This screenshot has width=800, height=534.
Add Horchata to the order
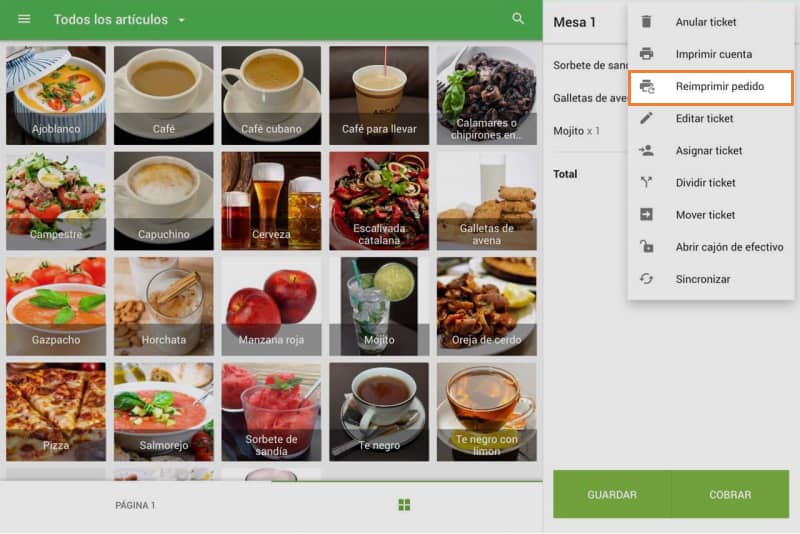[x=164, y=306]
